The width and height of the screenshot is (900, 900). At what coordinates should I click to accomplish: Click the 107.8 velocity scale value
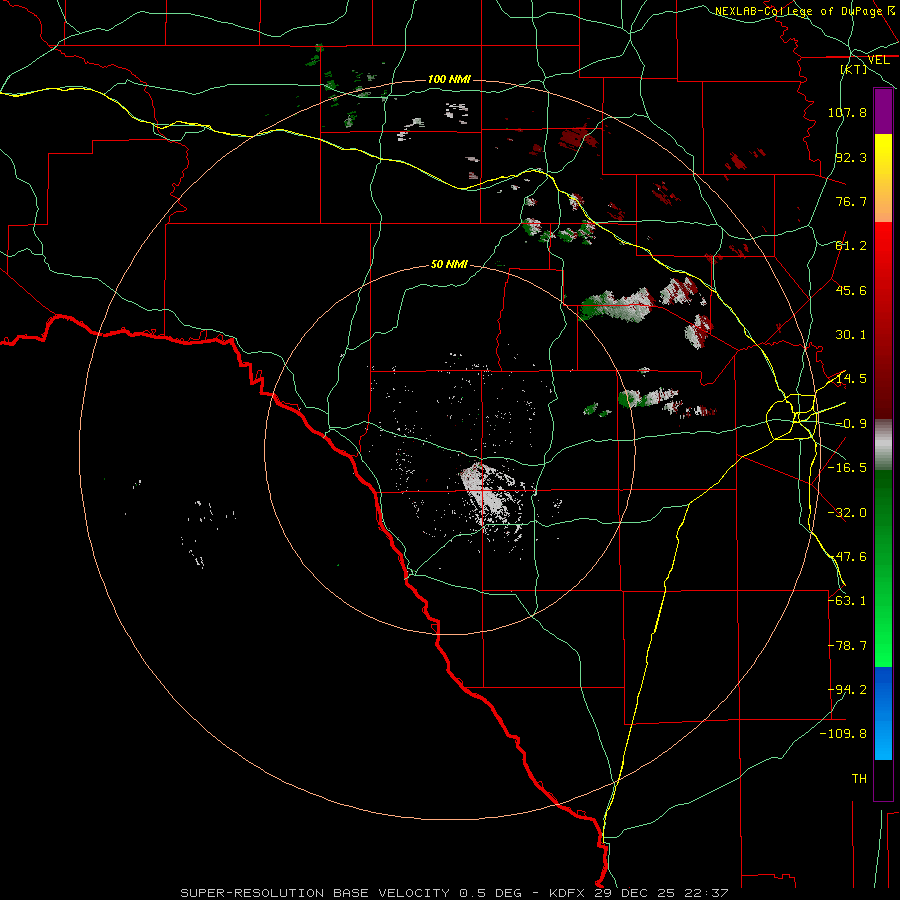[847, 112]
